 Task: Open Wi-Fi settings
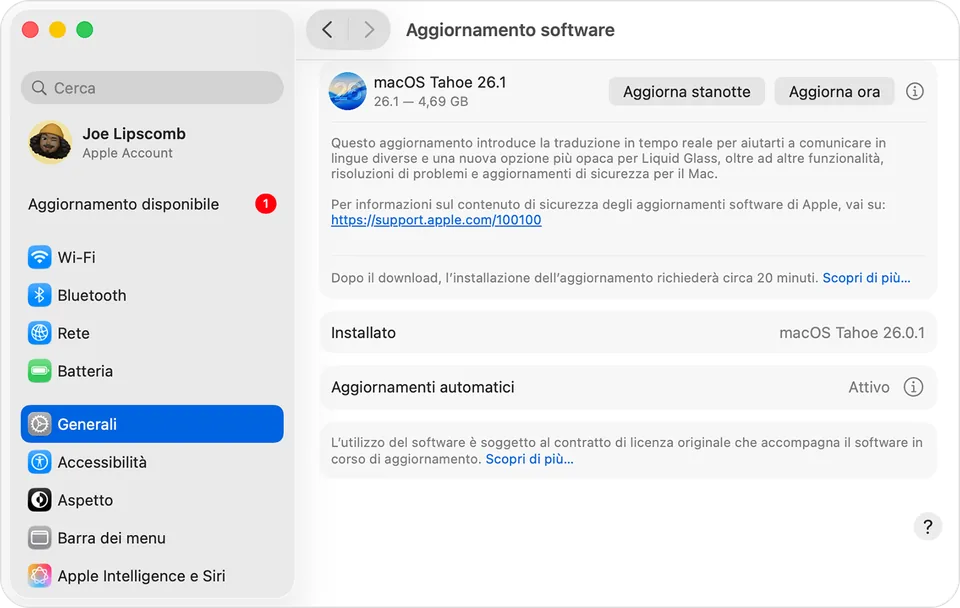click(x=152, y=257)
